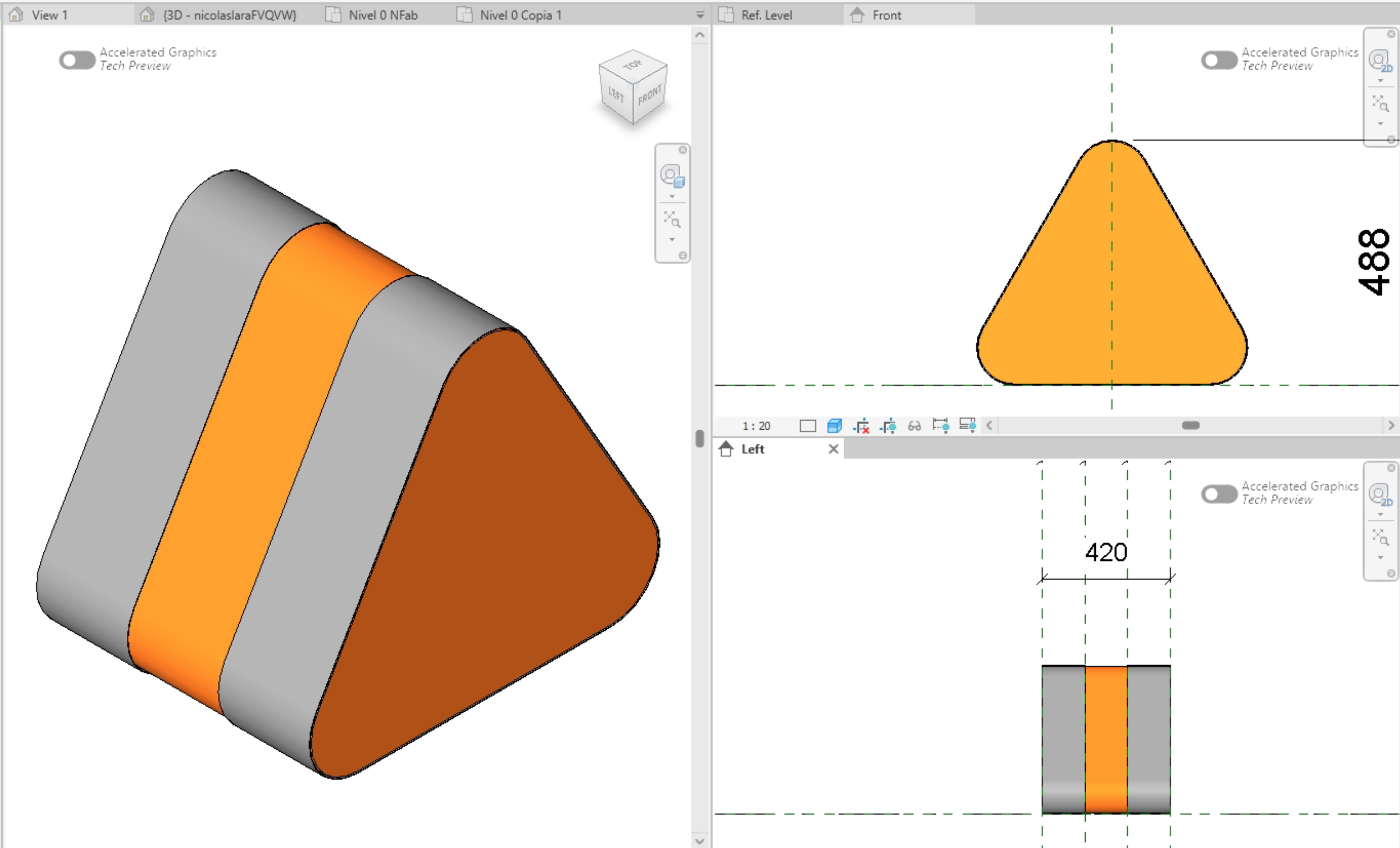Click Show Crop Region icon
The image size is (1400, 848).
888,426
